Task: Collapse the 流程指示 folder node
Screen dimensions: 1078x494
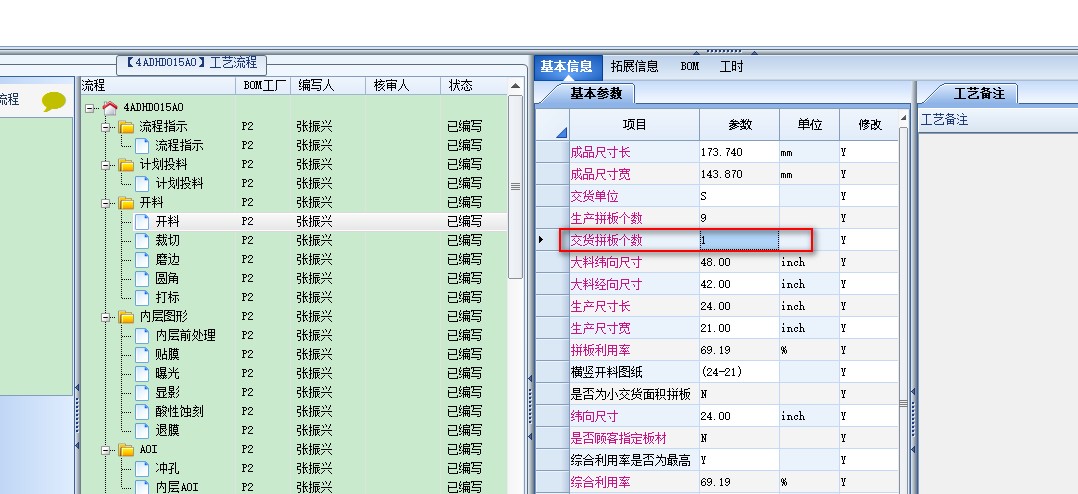Action: 106,127
